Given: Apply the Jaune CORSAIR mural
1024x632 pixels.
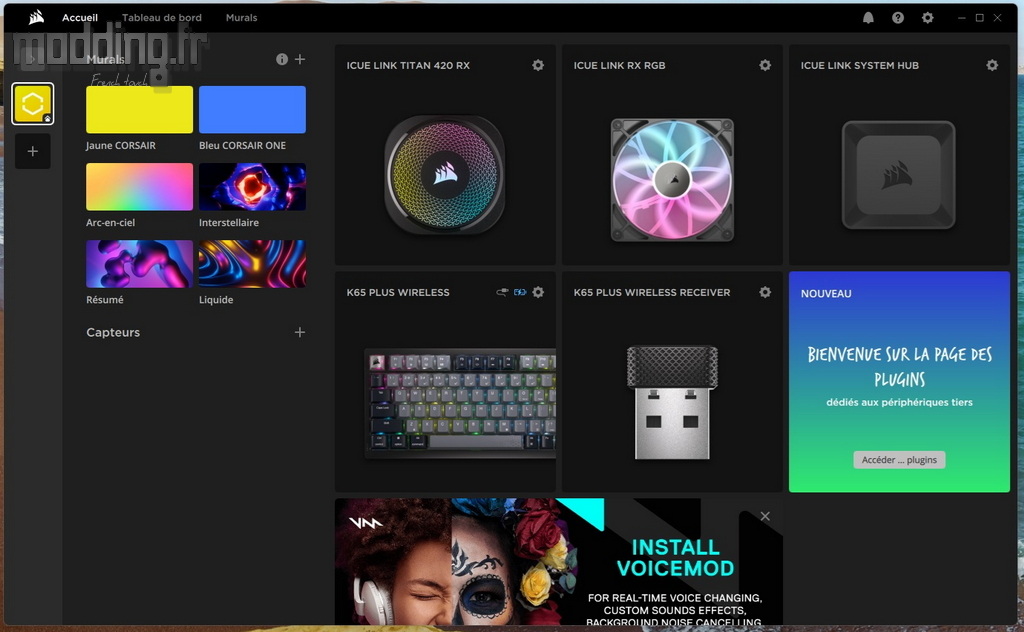Looking at the screenshot, I should [x=139, y=110].
